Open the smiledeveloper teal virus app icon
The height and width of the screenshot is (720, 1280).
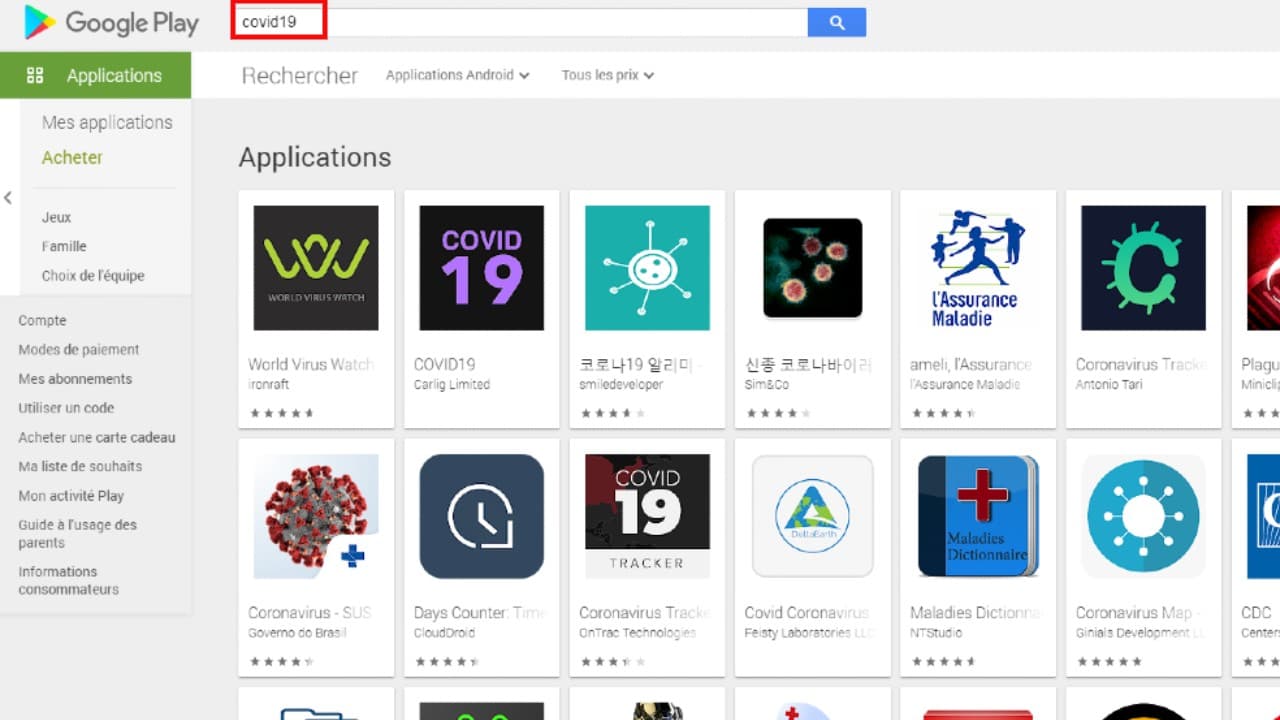pos(647,268)
